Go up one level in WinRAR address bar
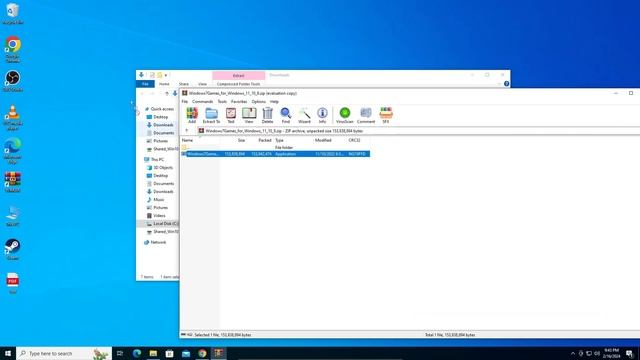This screenshot has width=640, height=360. click(x=187, y=131)
